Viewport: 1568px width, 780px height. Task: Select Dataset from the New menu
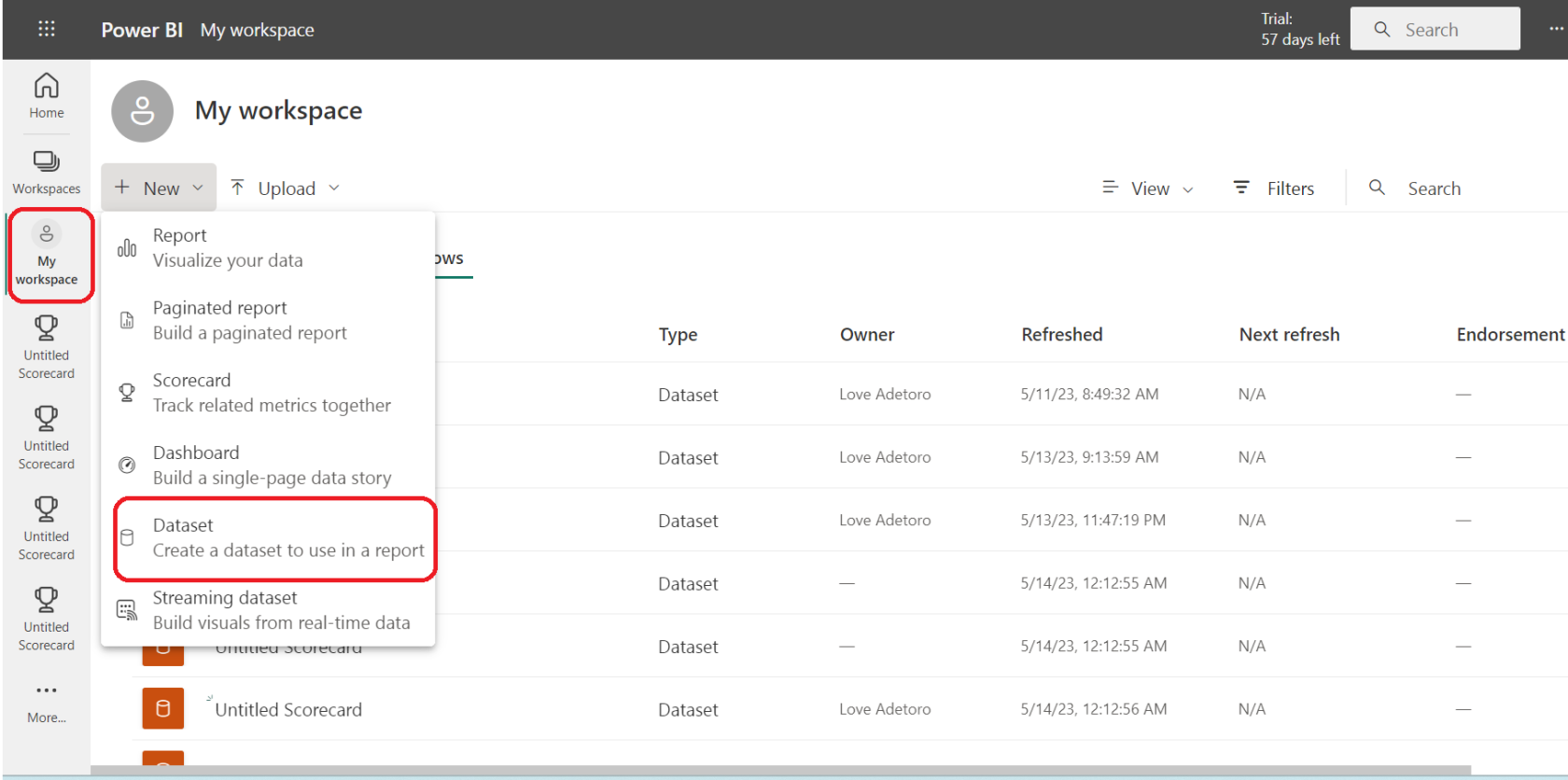pyautogui.click(x=275, y=538)
